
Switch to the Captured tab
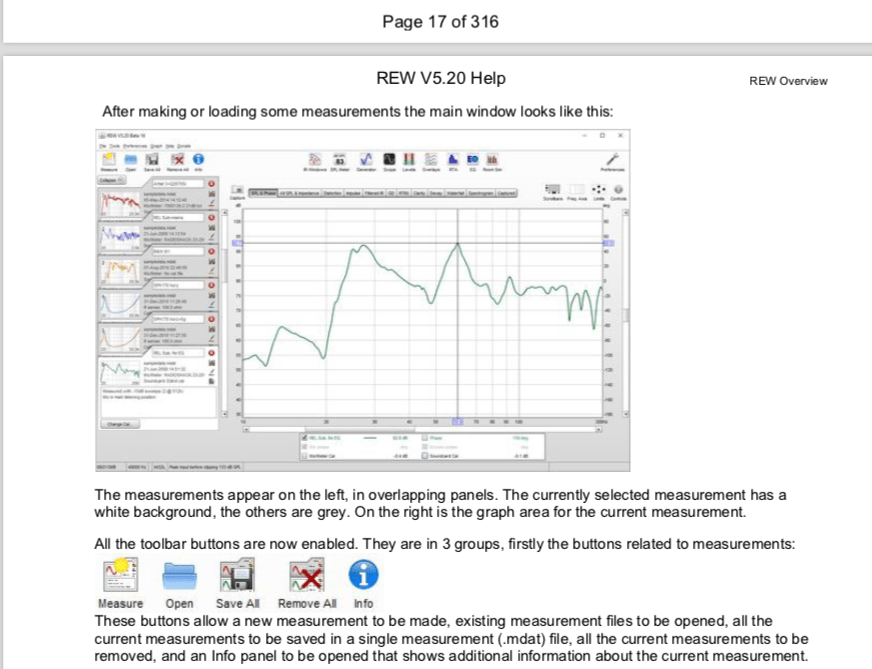[506, 193]
